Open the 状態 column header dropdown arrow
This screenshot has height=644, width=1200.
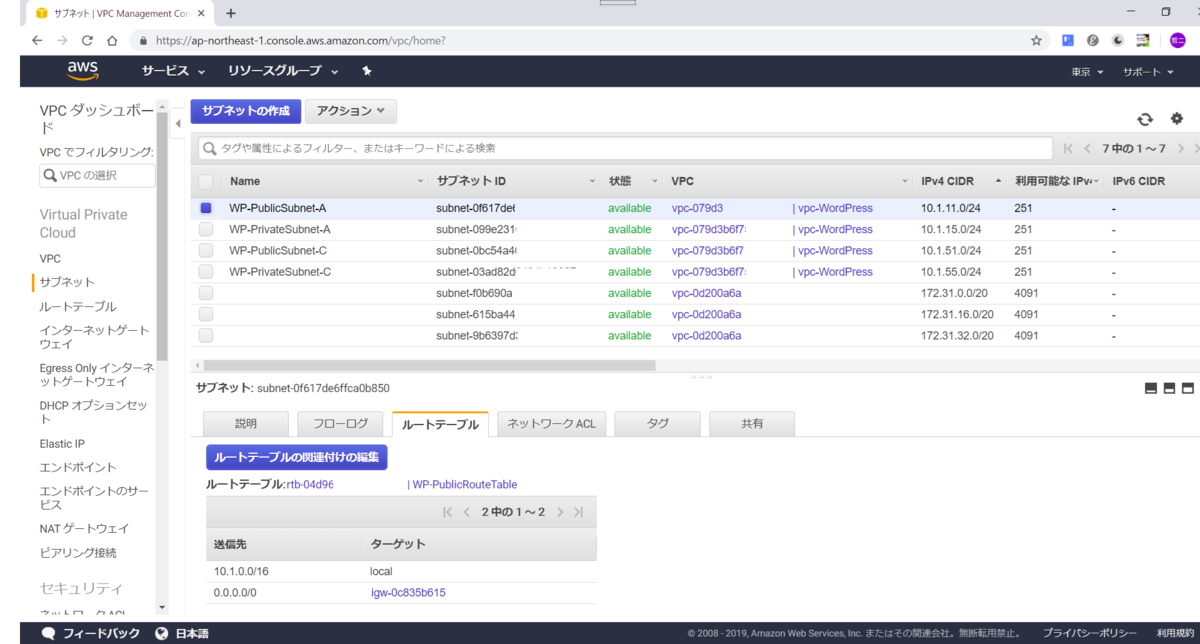(x=655, y=181)
